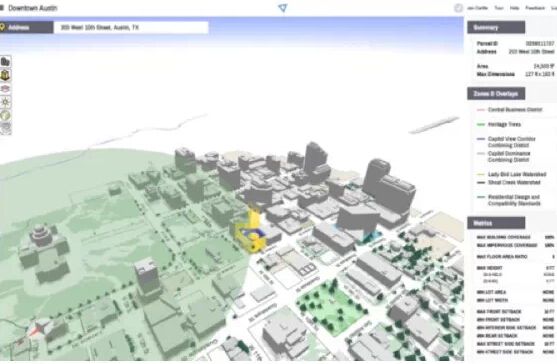Image resolution: width=557 pixels, height=364 pixels.
Task: Click the triangular logo at top center
Action: (x=282, y=8)
